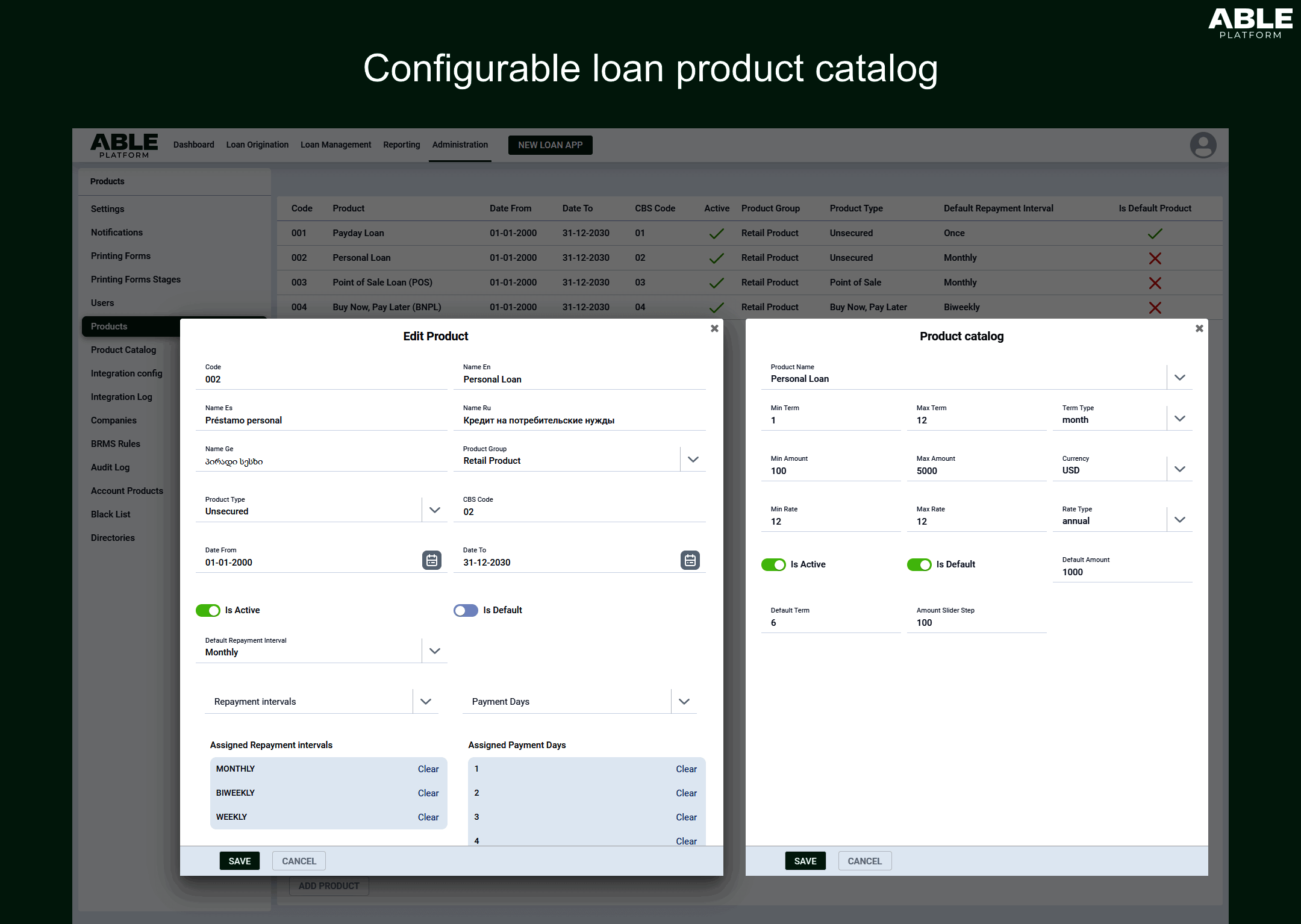The height and width of the screenshot is (924, 1301).
Task: Open the Product Group dropdown
Action: click(x=692, y=458)
